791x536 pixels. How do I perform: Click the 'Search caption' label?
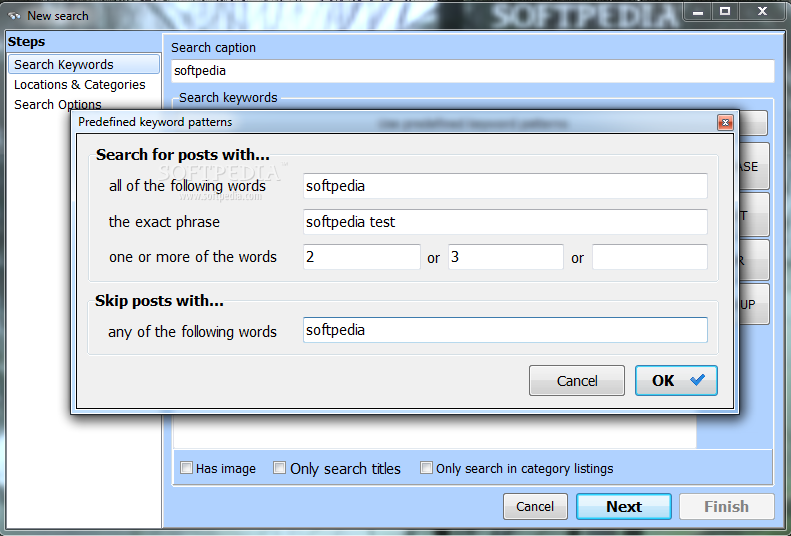(x=213, y=48)
